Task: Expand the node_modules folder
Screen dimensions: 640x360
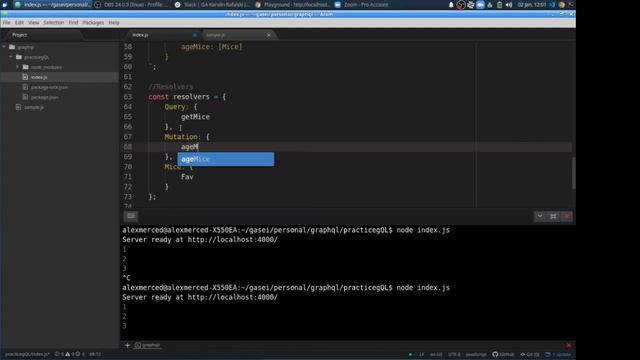Action: point(18,67)
